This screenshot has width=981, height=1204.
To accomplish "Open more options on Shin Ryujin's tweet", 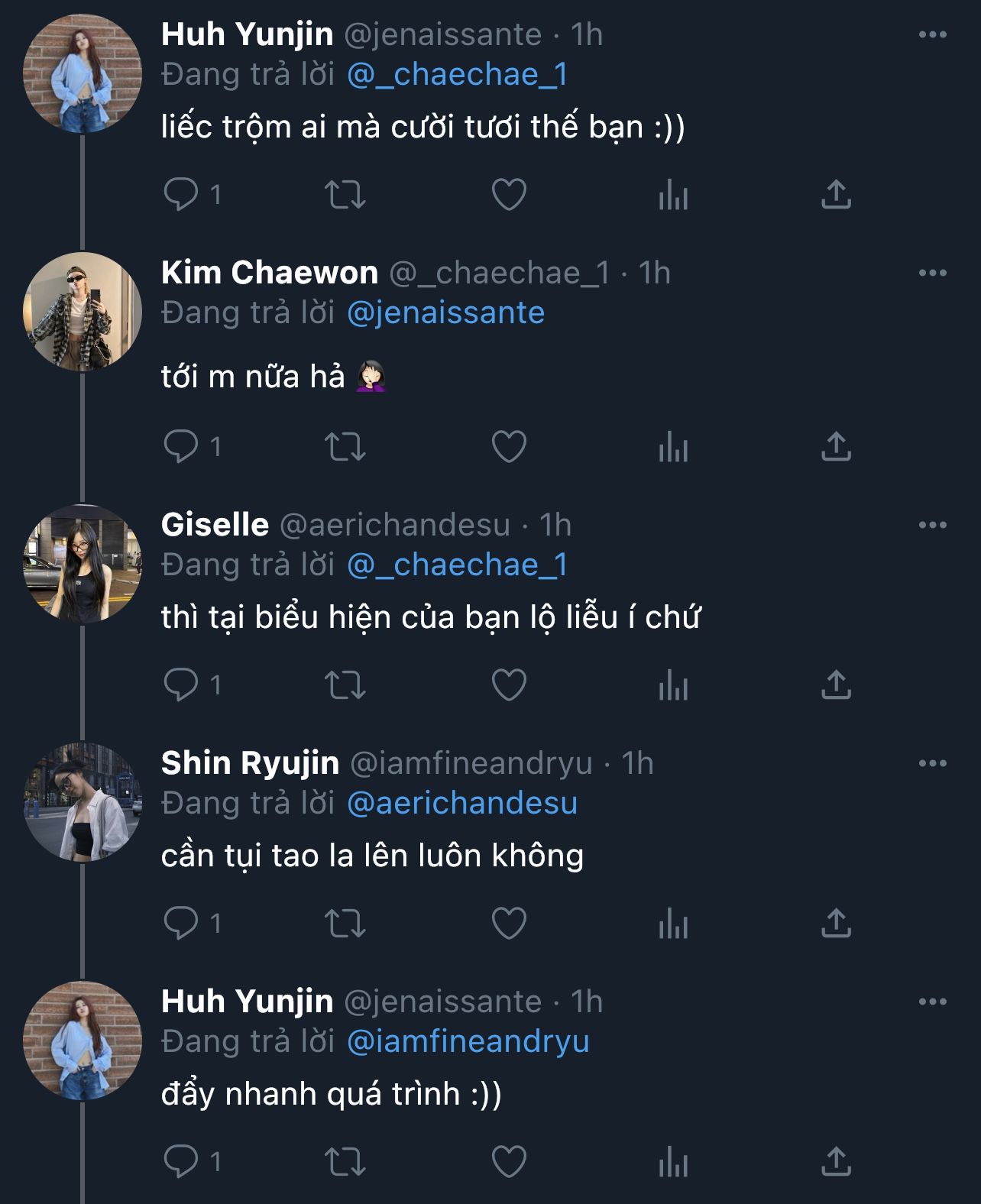I will [x=932, y=763].
